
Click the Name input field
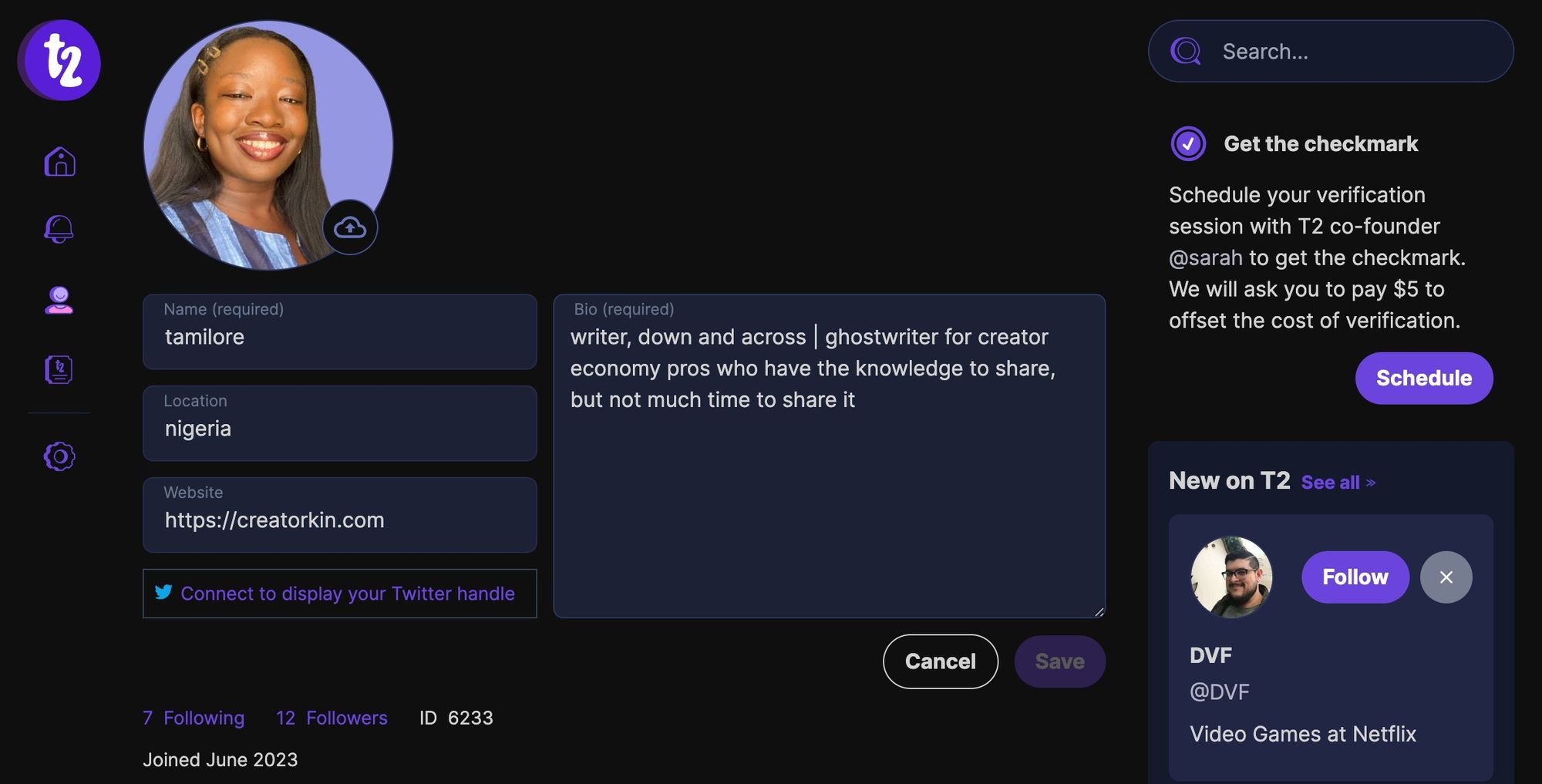pos(339,337)
